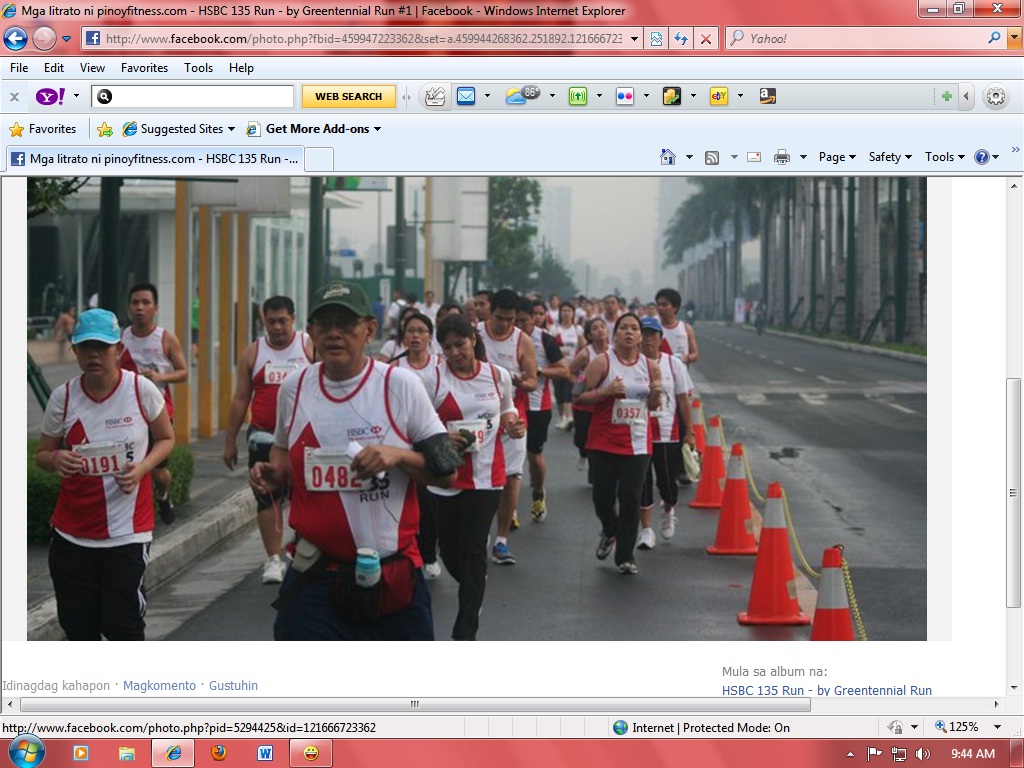Toggle the speaker icon in the system tray

pyautogui.click(x=925, y=753)
